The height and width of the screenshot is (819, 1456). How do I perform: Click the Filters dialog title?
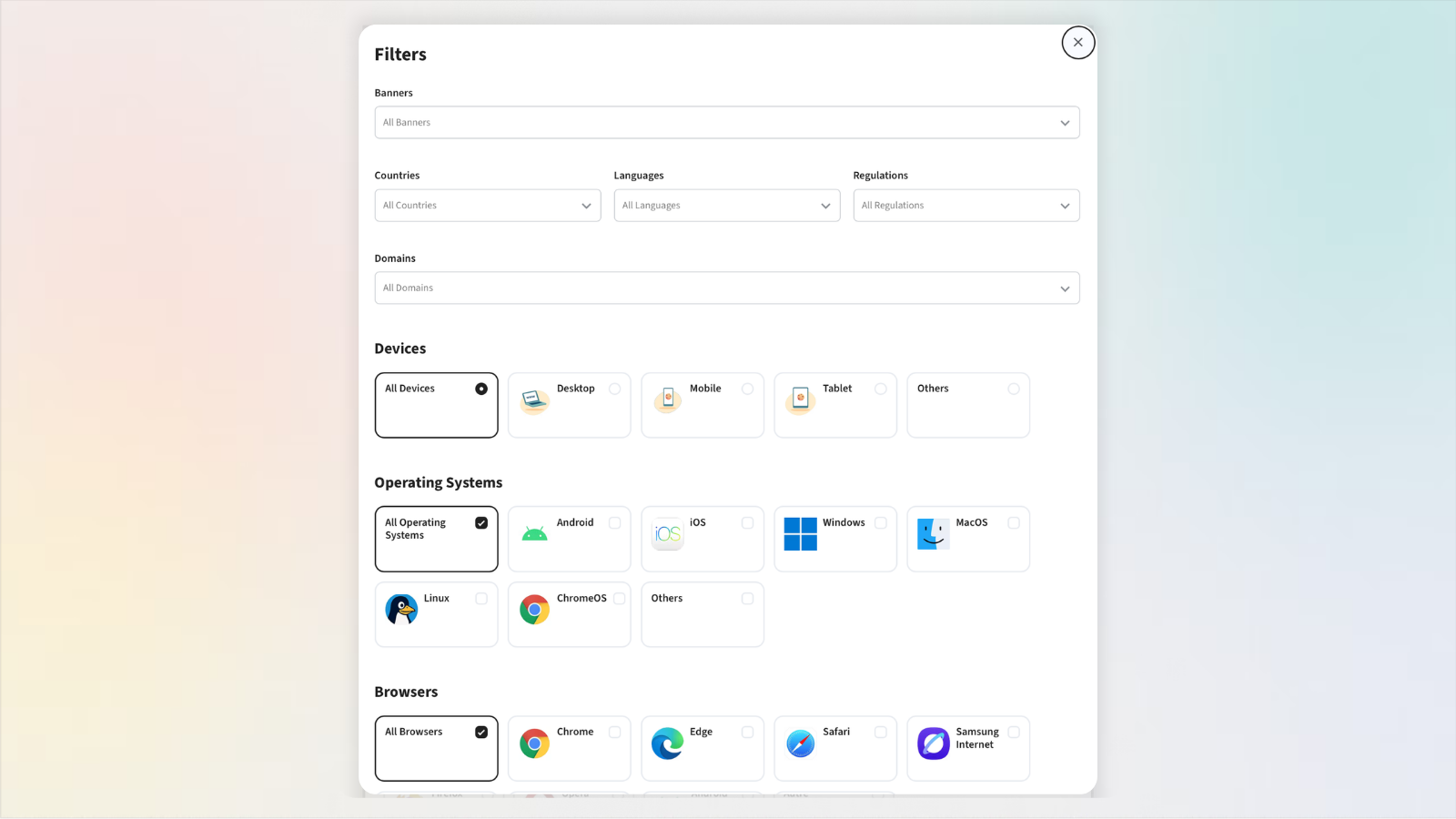click(400, 55)
